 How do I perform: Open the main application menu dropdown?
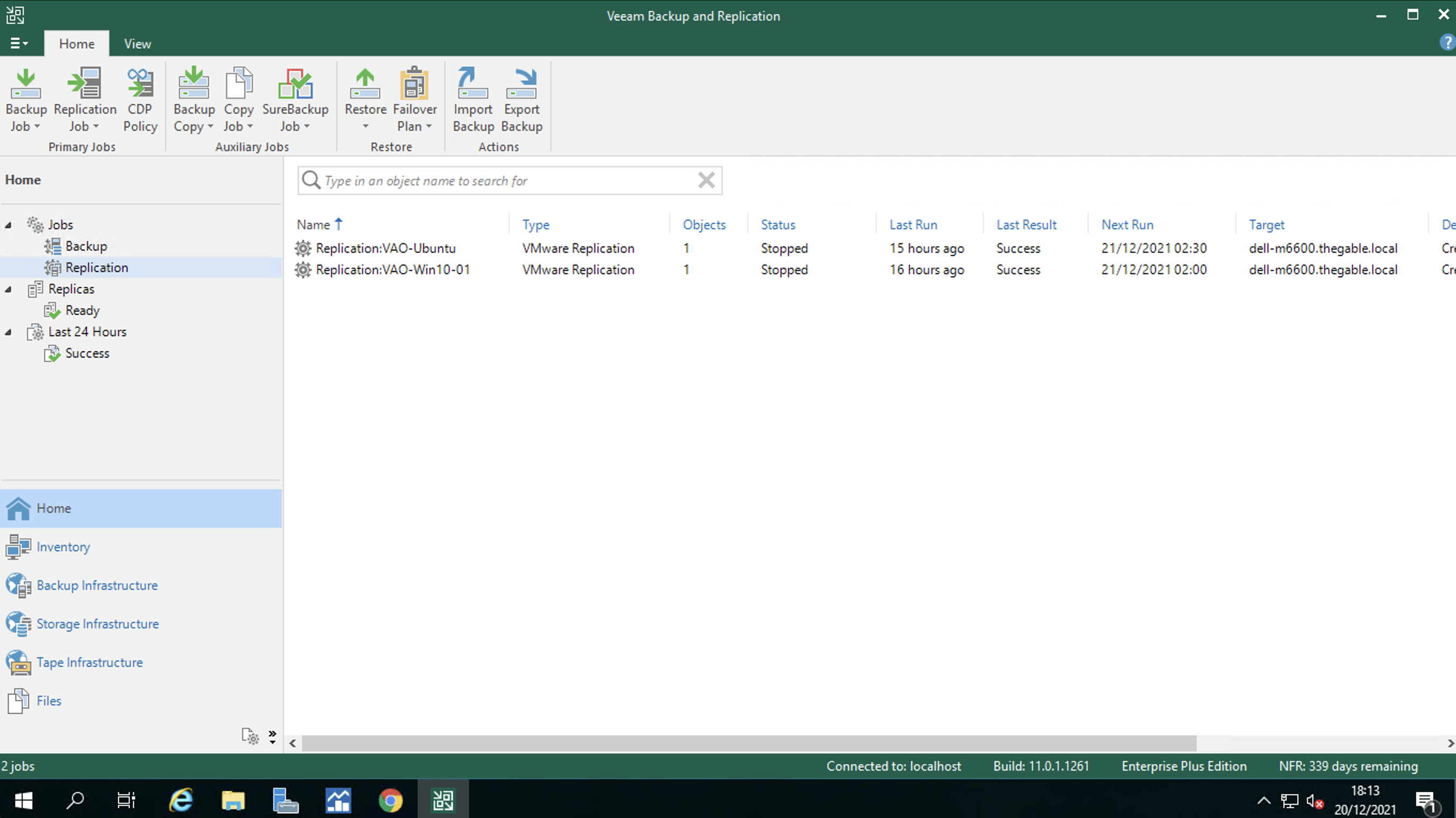pyautogui.click(x=19, y=43)
